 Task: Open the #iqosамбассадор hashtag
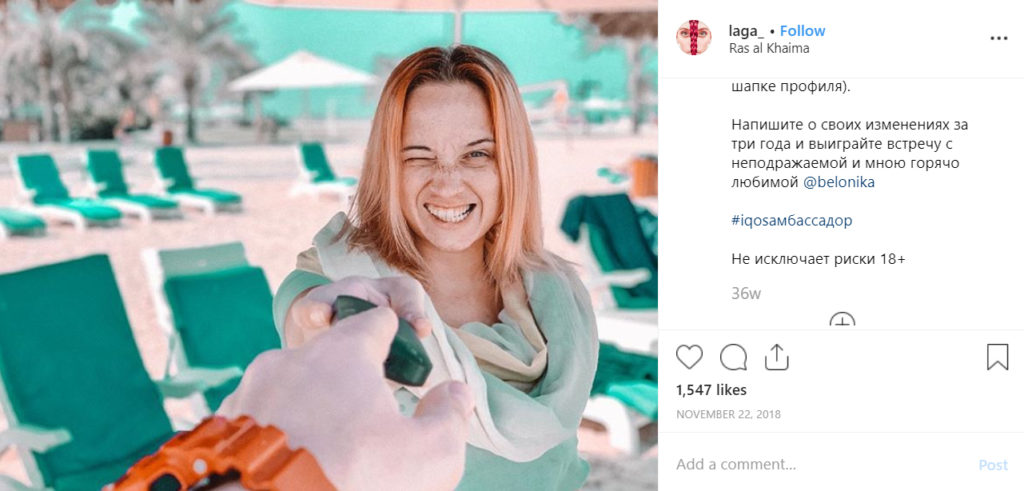click(x=792, y=221)
